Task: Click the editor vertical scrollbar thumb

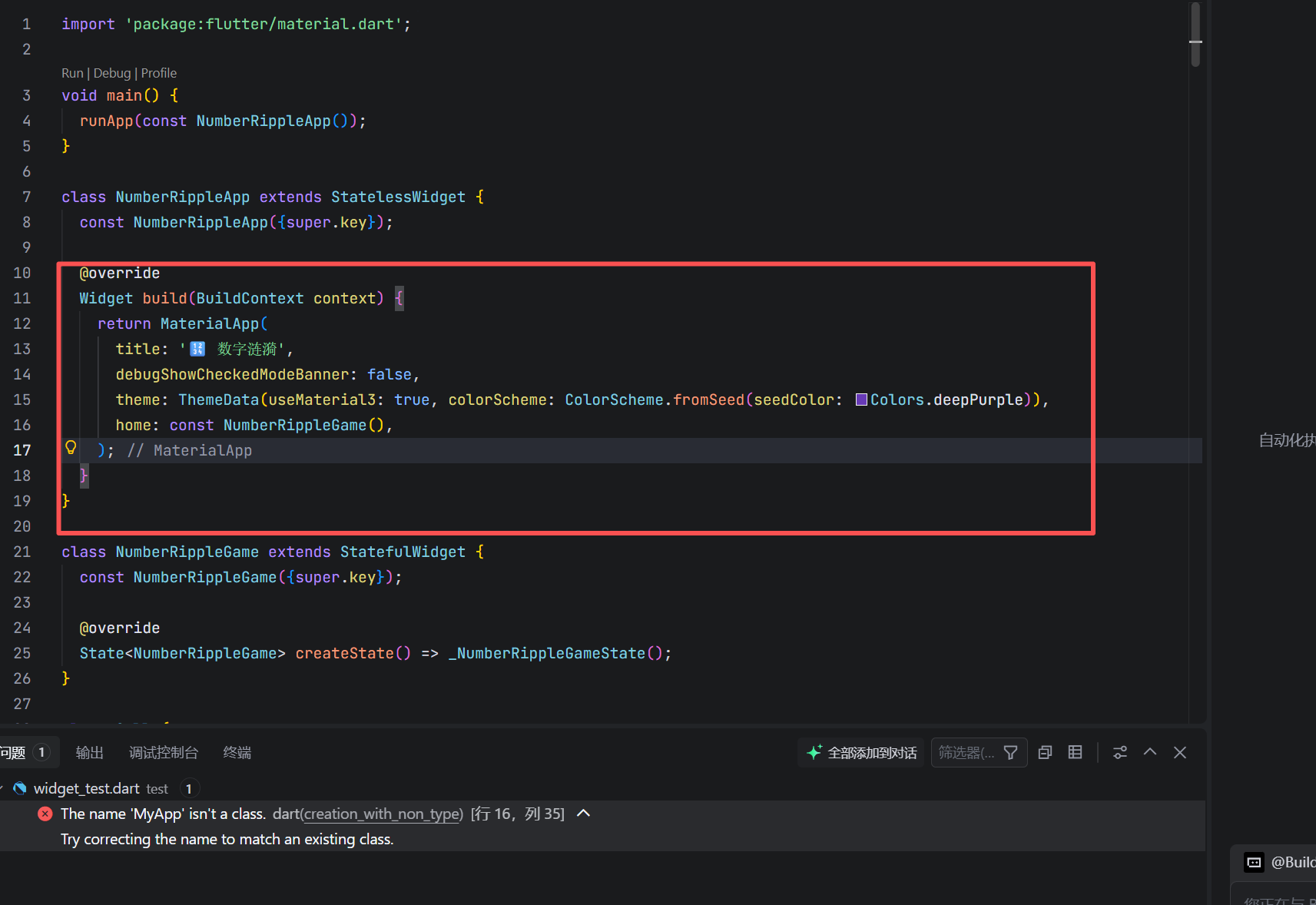Action: coord(1195,35)
